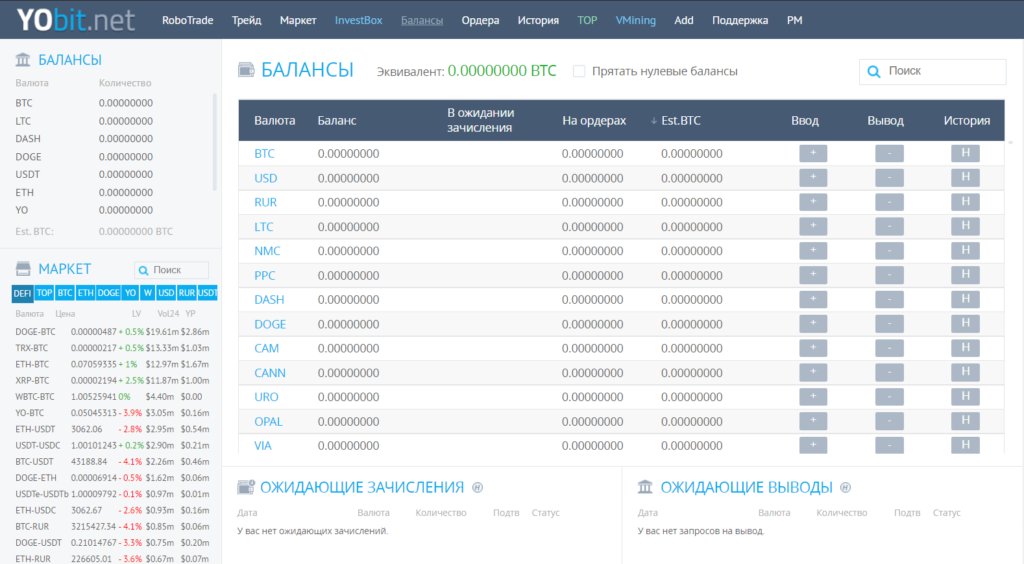Open the VMining menu item
The height and width of the screenshot is (564, 1024).
635,20
